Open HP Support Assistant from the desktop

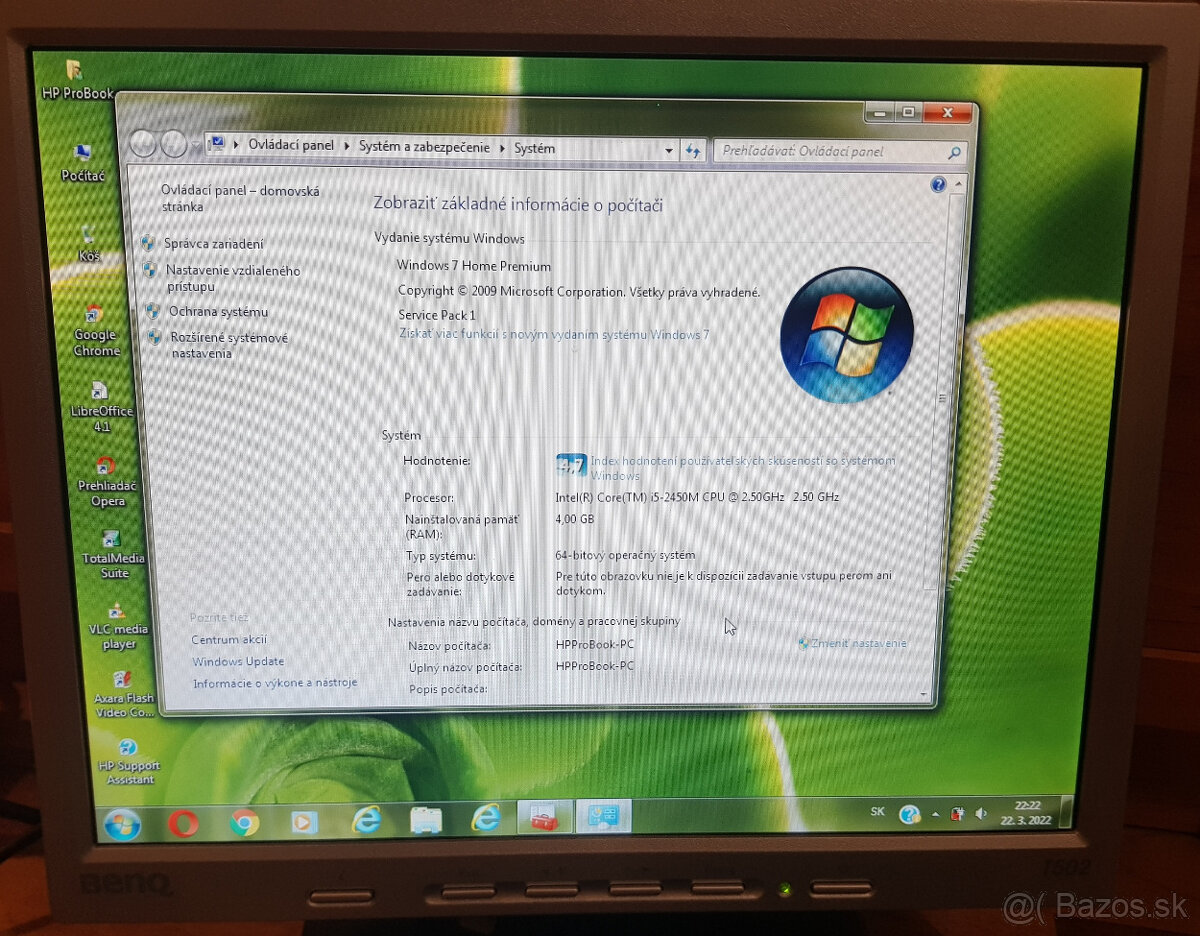(x=128, y=745)
